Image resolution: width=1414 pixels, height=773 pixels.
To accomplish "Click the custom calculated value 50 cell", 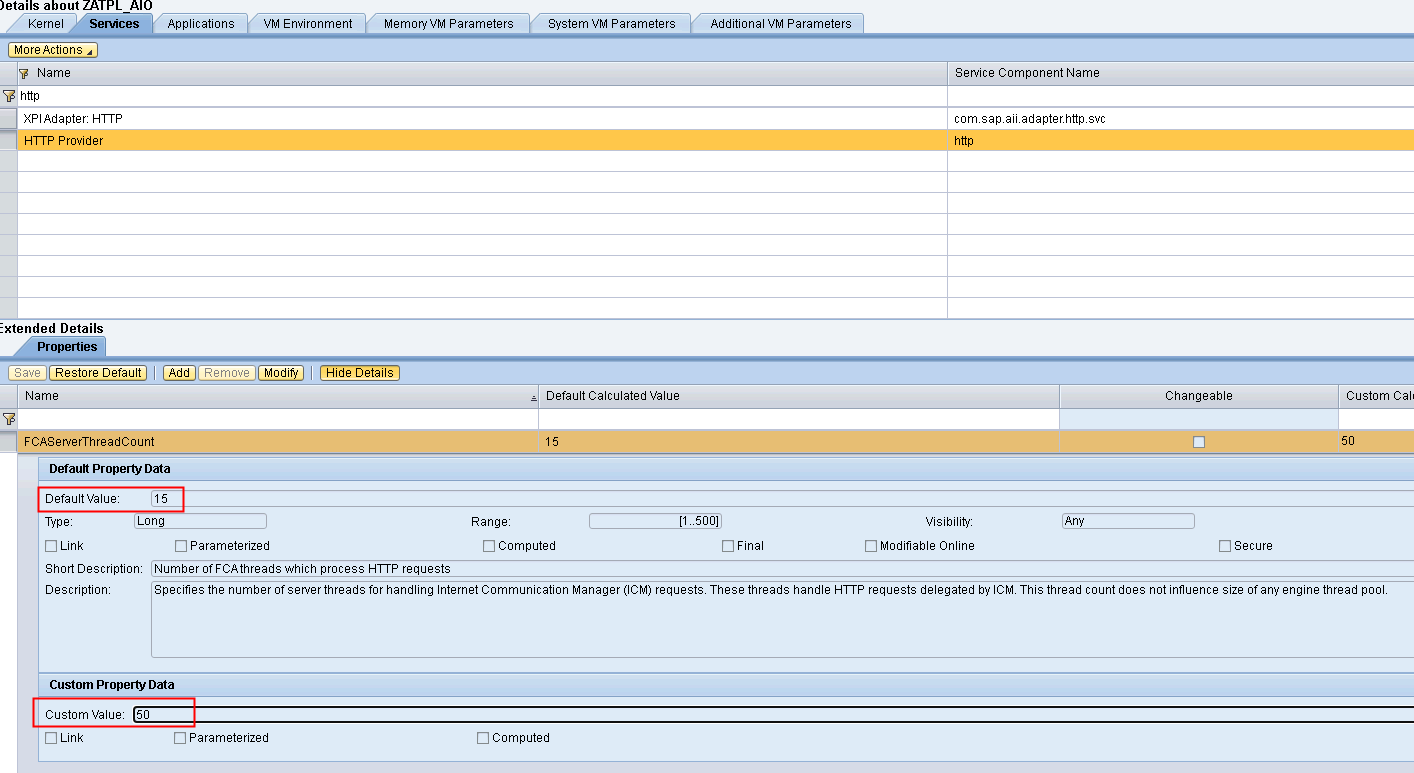I will tap(1376, 441).
